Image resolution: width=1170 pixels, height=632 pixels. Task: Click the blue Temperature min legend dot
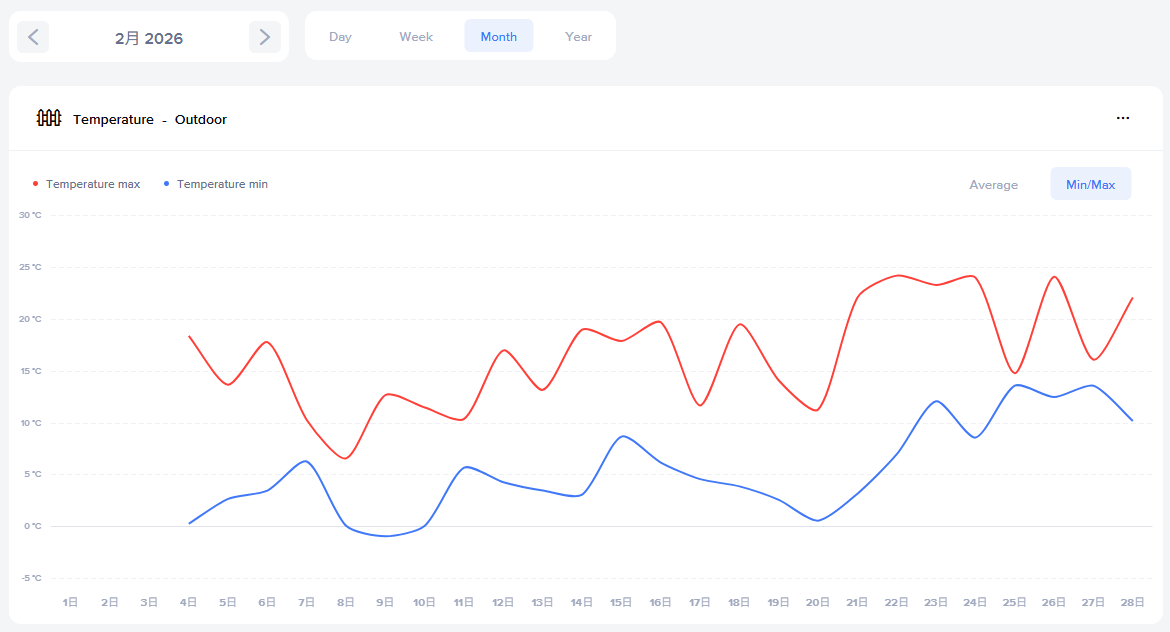pyautogui.click(x=166, y=184)
